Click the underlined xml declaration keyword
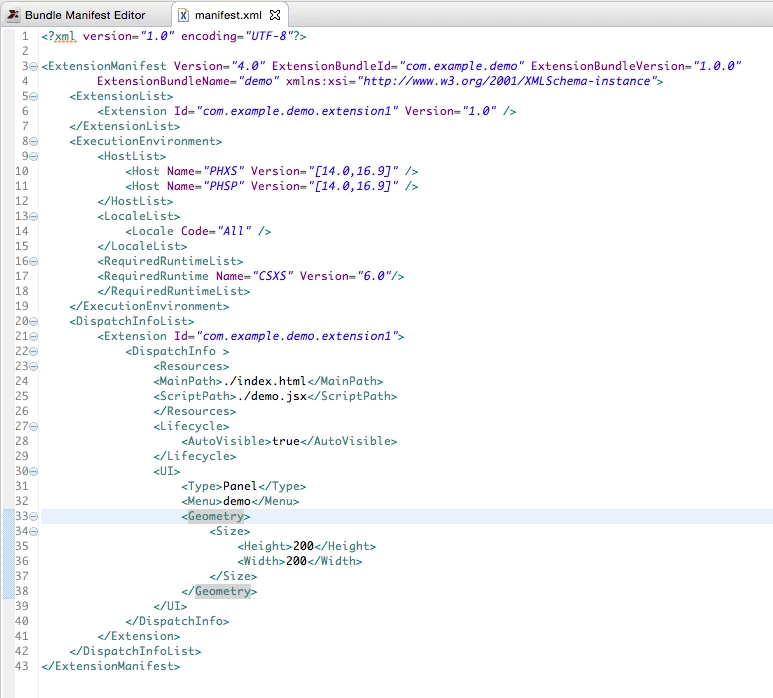Screen dimensions: 773x698 tap(65, 36)
